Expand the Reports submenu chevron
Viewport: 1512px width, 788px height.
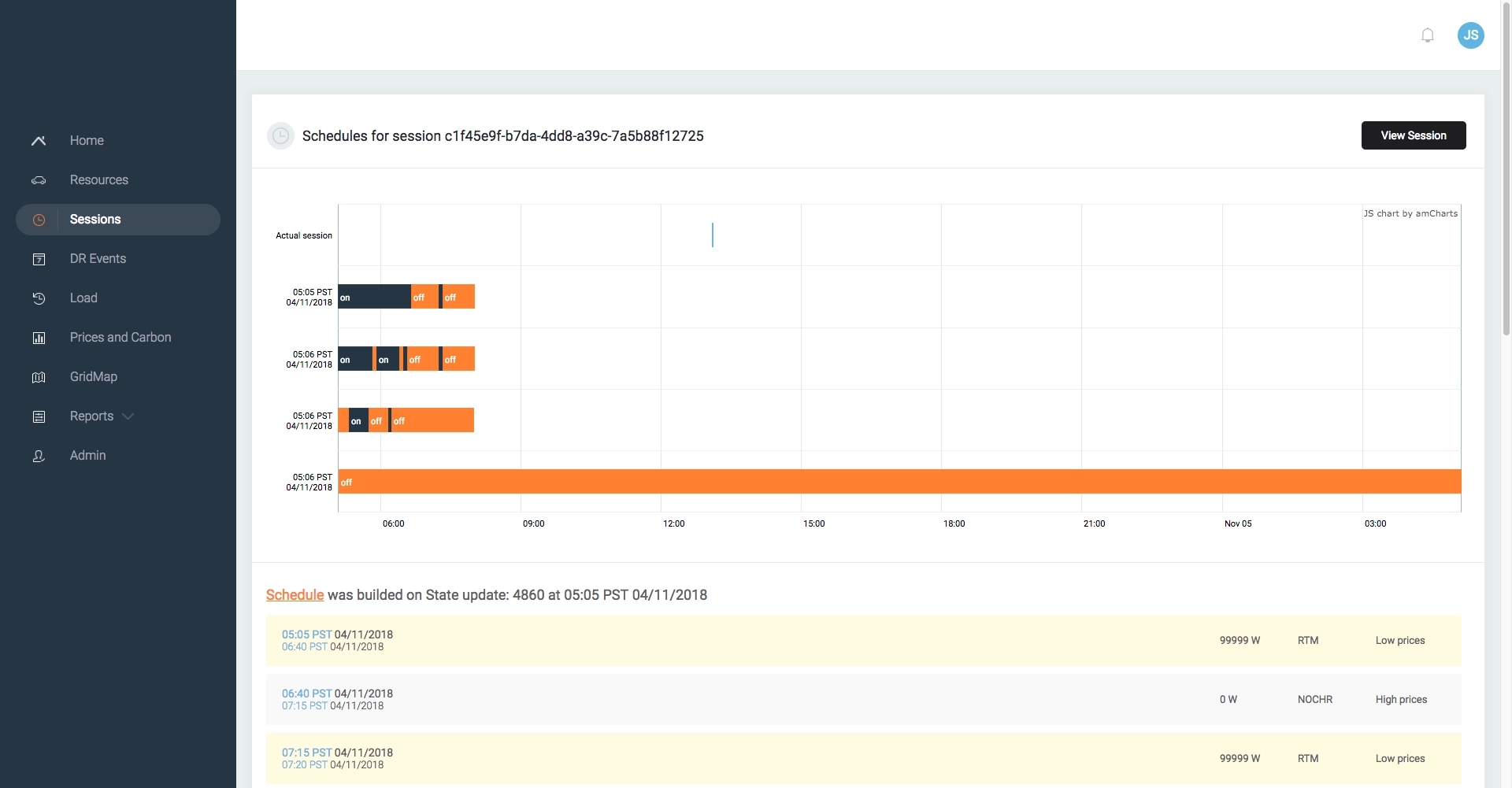128,416
